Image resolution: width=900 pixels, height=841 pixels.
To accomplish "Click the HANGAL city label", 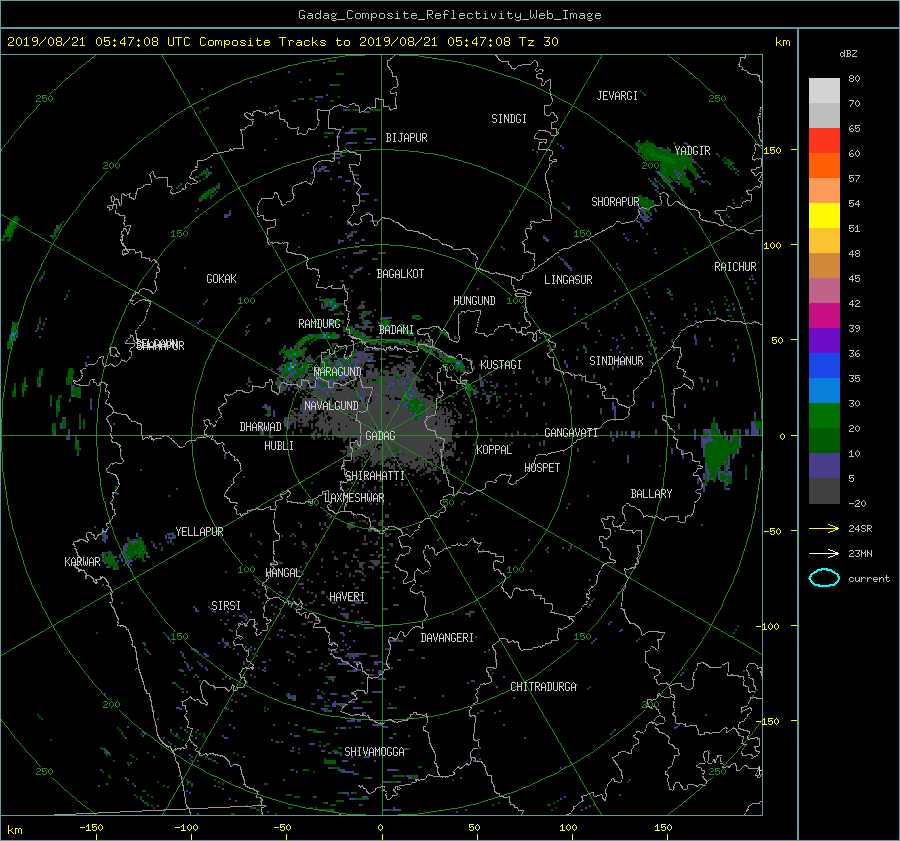I will 283,573.
